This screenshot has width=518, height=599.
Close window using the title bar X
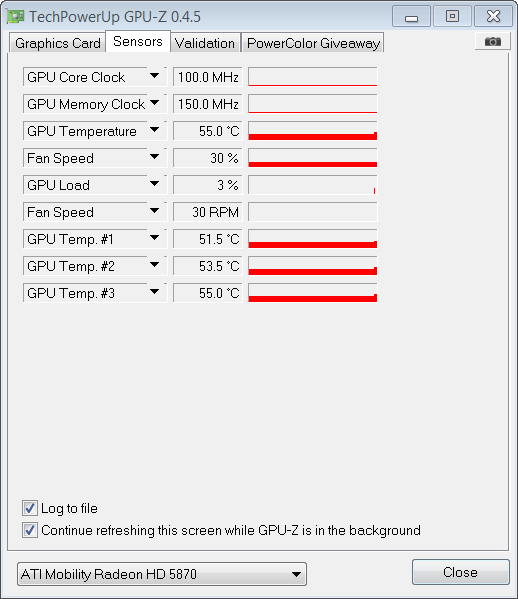493,16
